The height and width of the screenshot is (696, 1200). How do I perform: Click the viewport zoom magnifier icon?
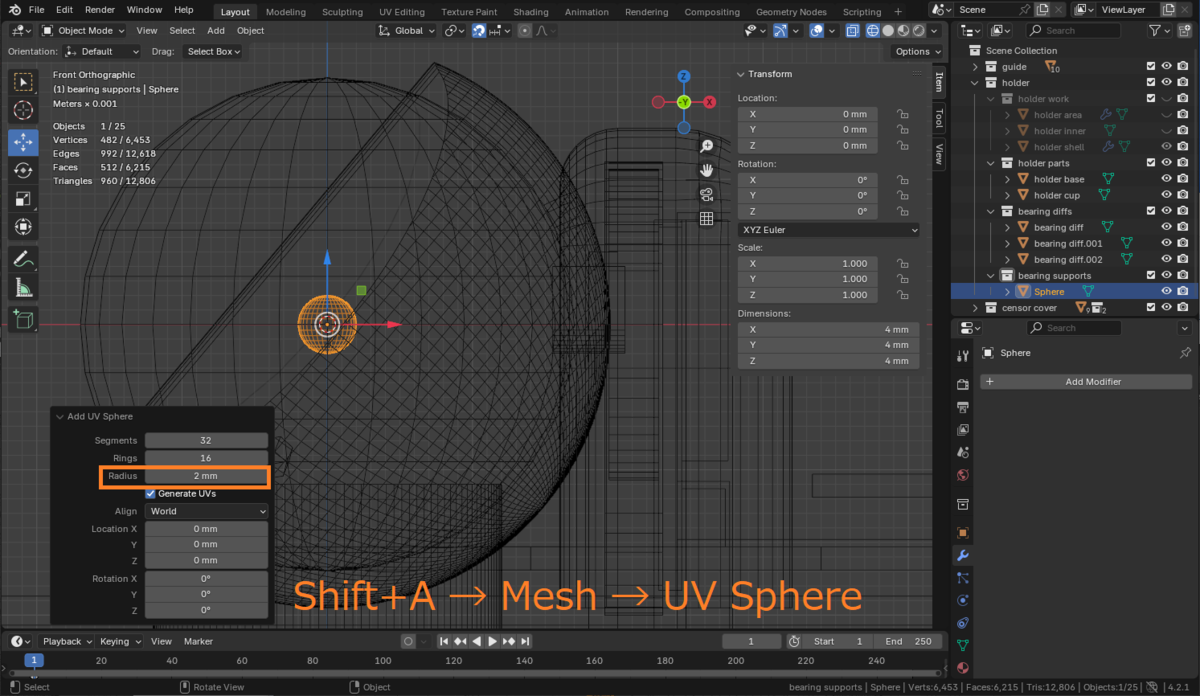click(x=706, y=146)
